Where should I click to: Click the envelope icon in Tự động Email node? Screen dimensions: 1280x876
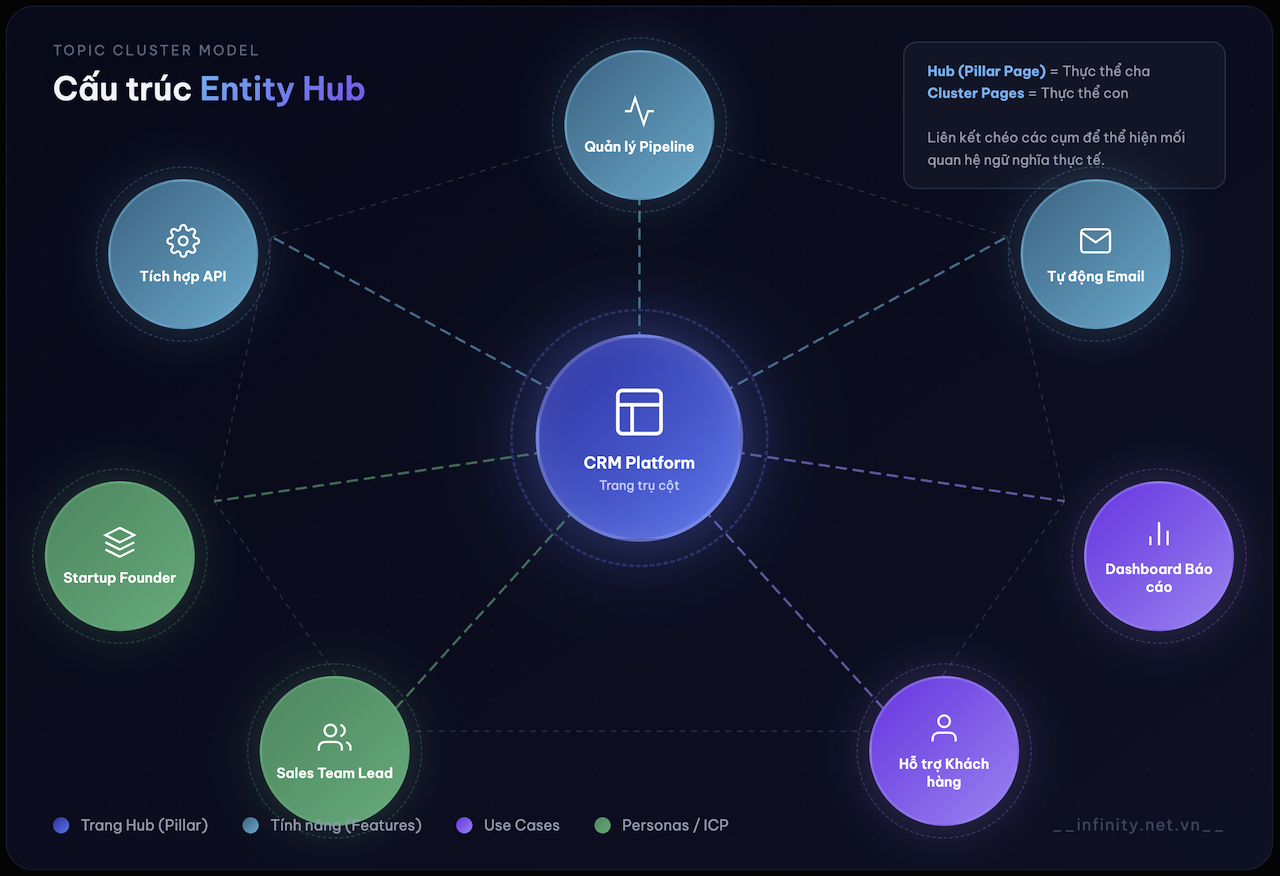tap(1096, 241)
